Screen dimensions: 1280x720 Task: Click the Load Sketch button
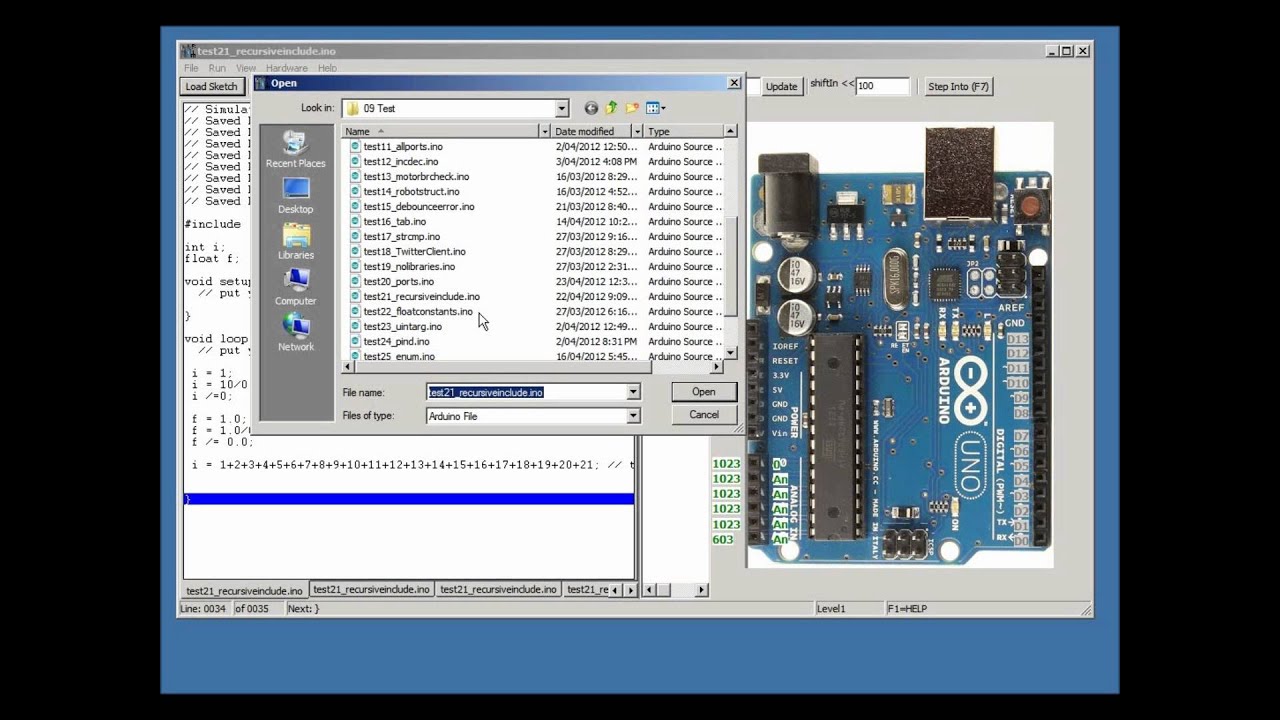click(x=212, y=86)
